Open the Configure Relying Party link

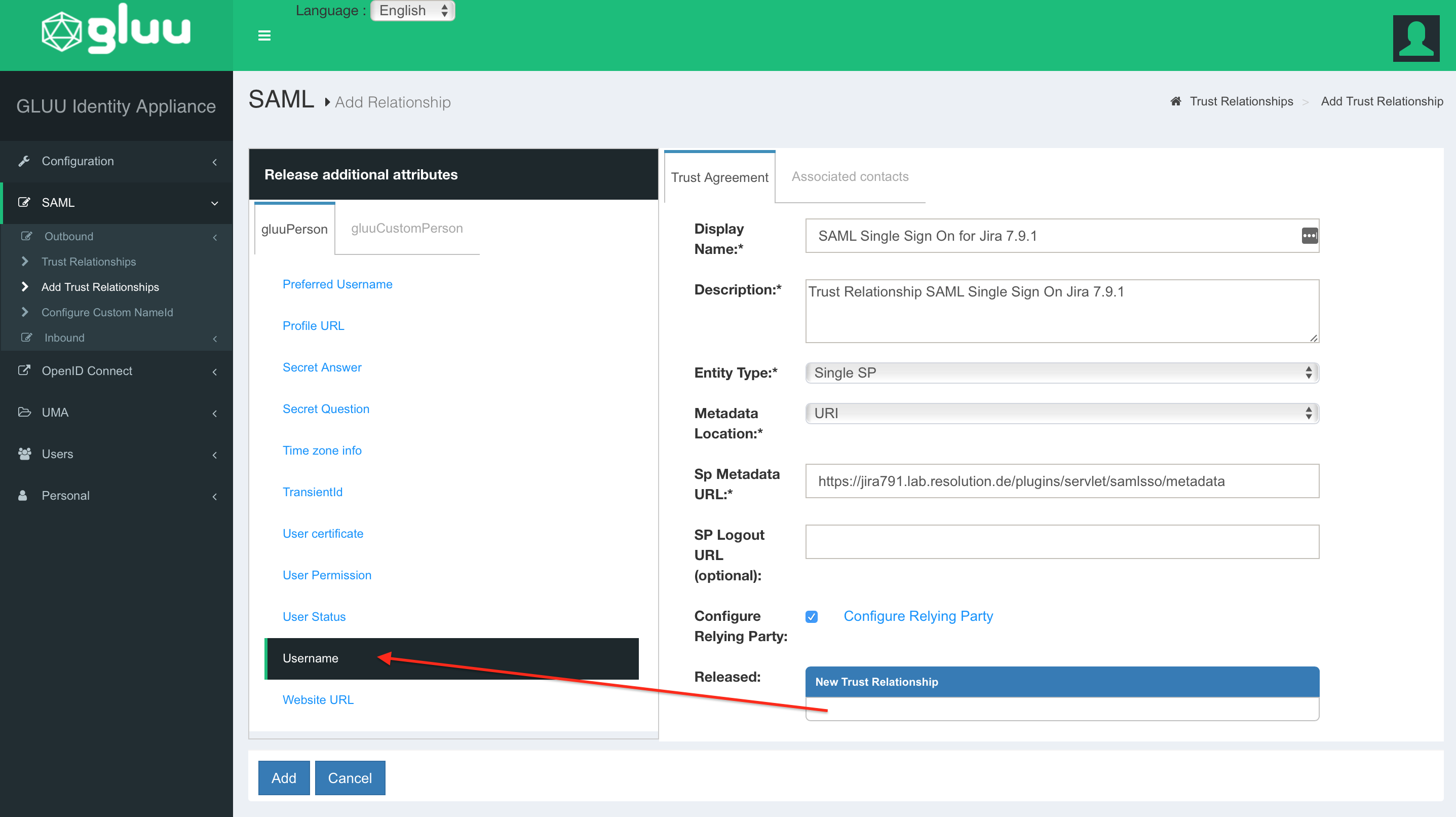[918, 616]
